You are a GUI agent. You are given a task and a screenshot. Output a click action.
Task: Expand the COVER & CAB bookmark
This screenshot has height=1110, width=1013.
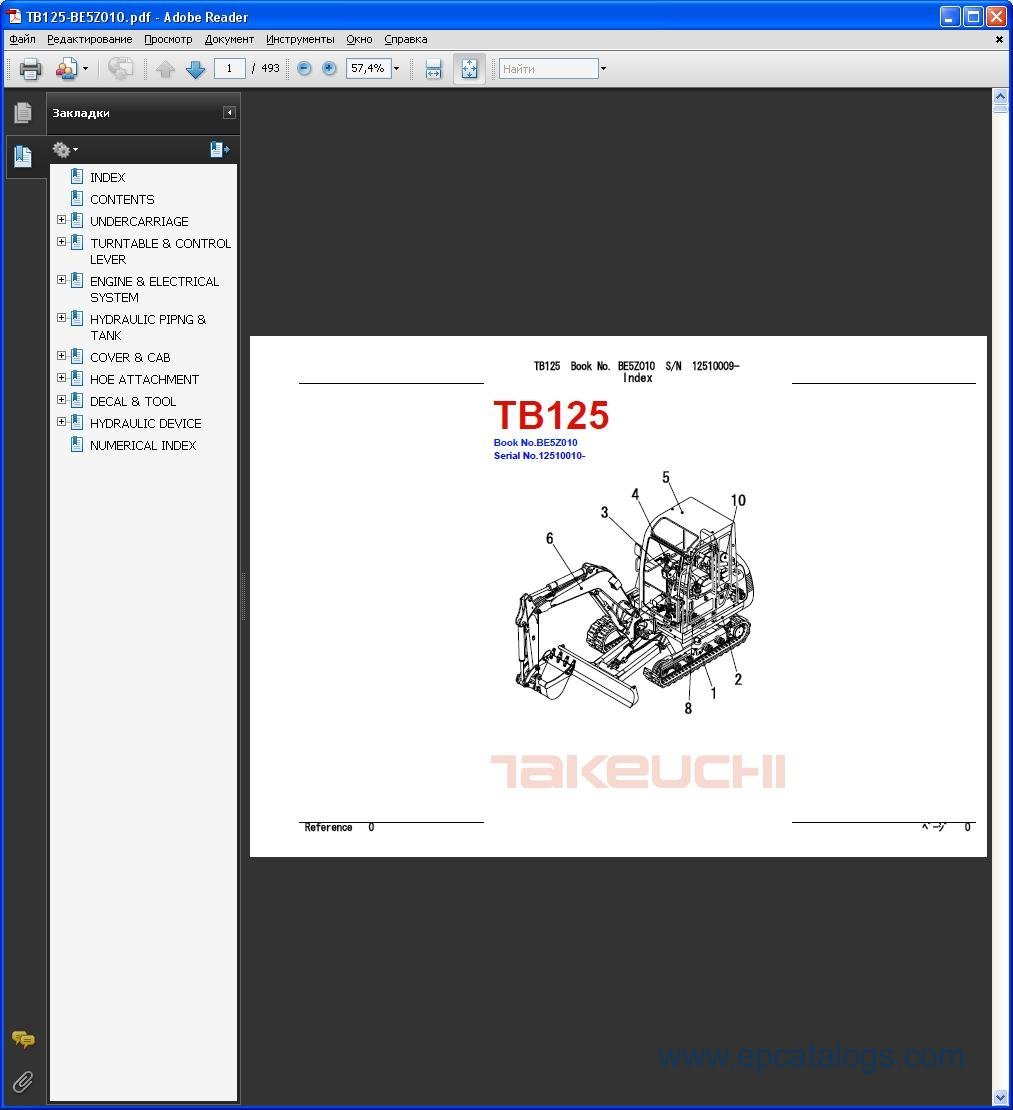(x=62, y=356)
